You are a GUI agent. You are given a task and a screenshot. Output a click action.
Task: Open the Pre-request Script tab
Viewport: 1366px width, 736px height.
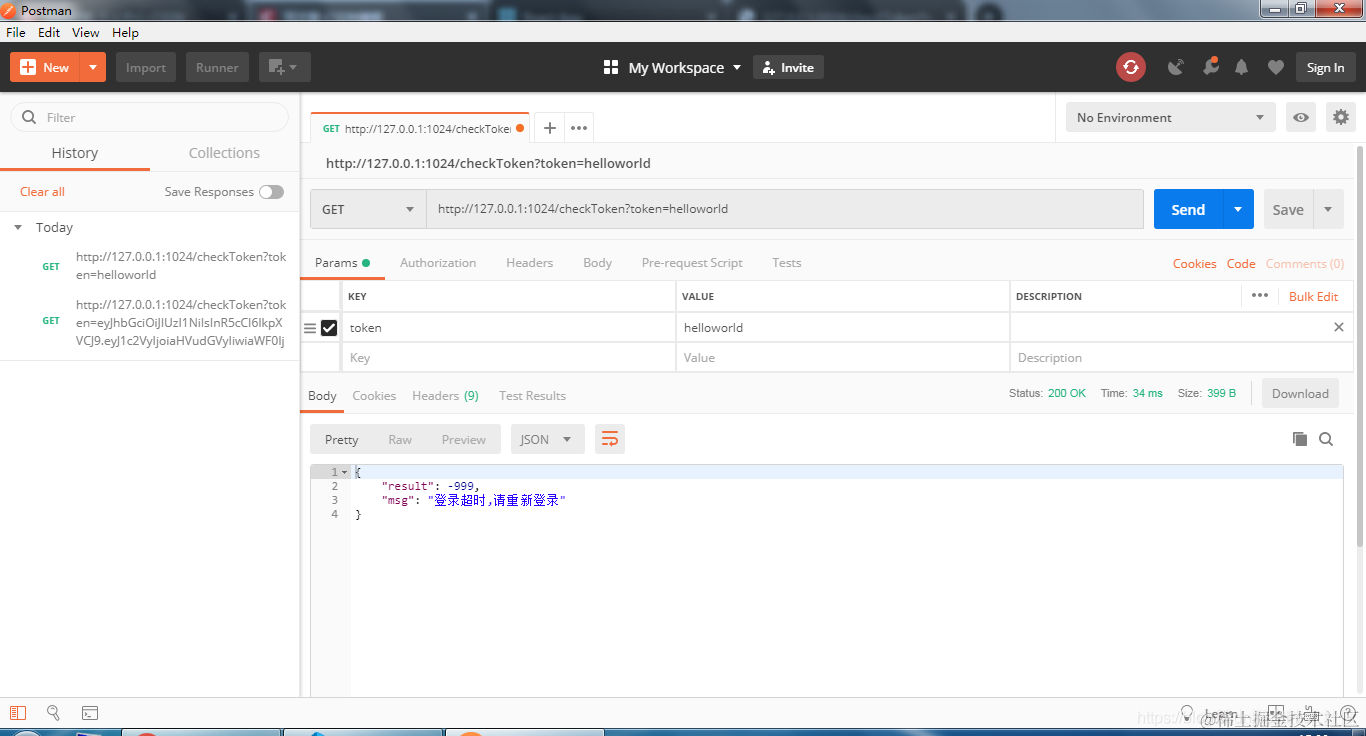pos(692,263)
